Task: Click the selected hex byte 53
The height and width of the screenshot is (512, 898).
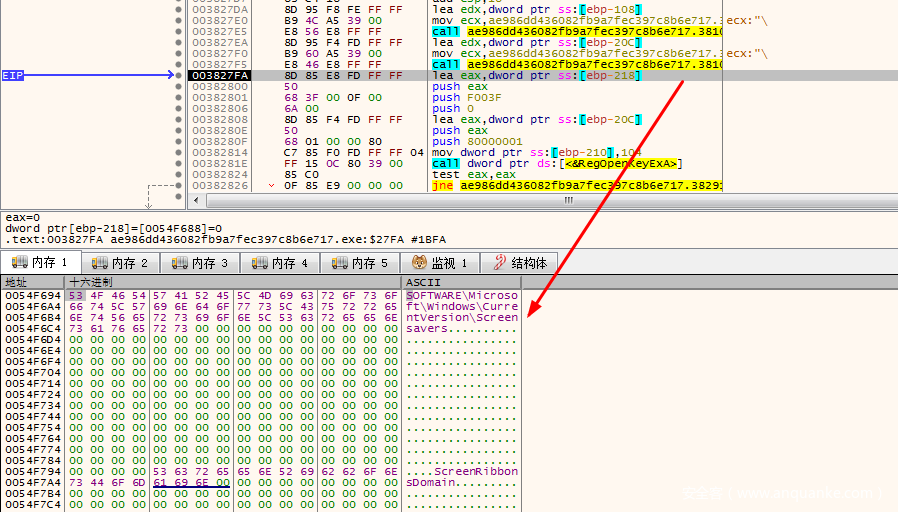Action: pos(76,296)
